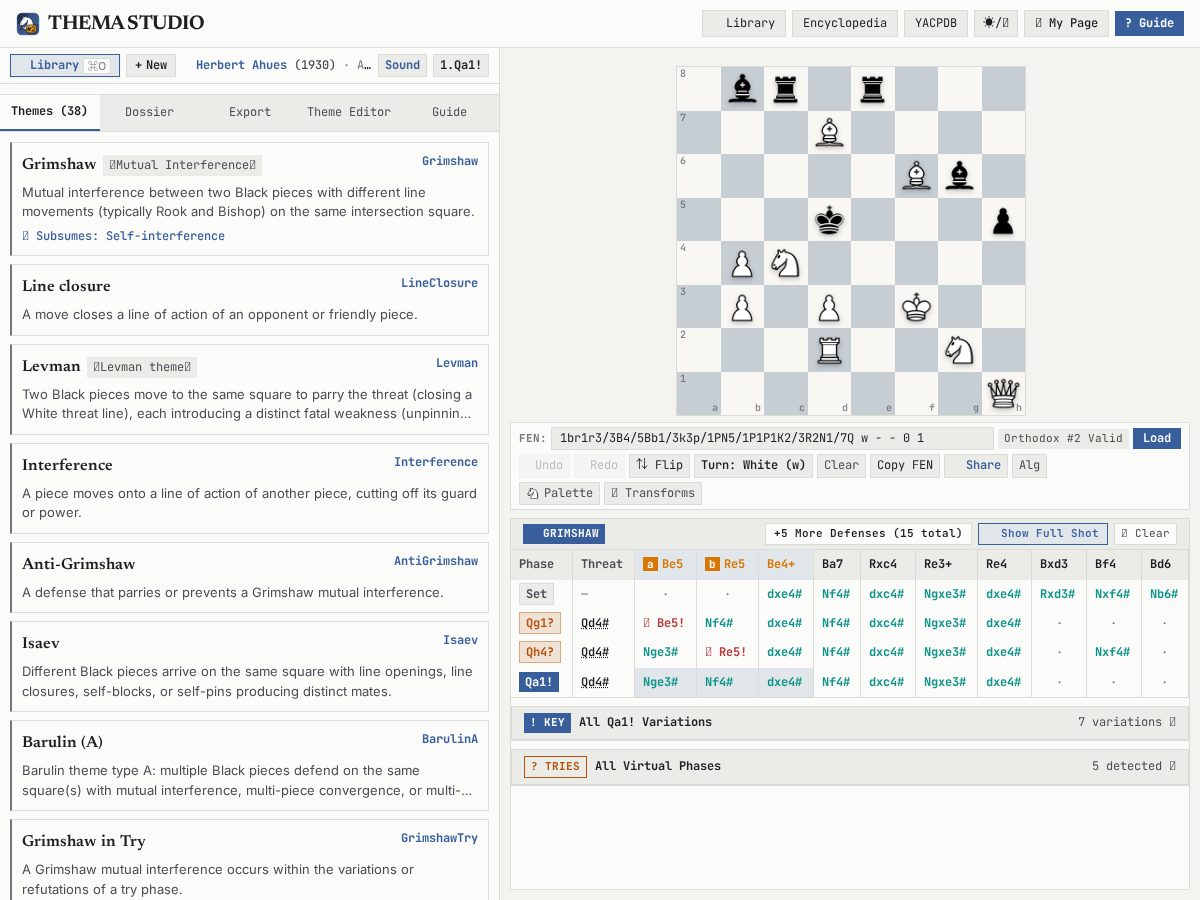
Task: Open Encyclopedia in top navigation
Action: tap(844, 23)
